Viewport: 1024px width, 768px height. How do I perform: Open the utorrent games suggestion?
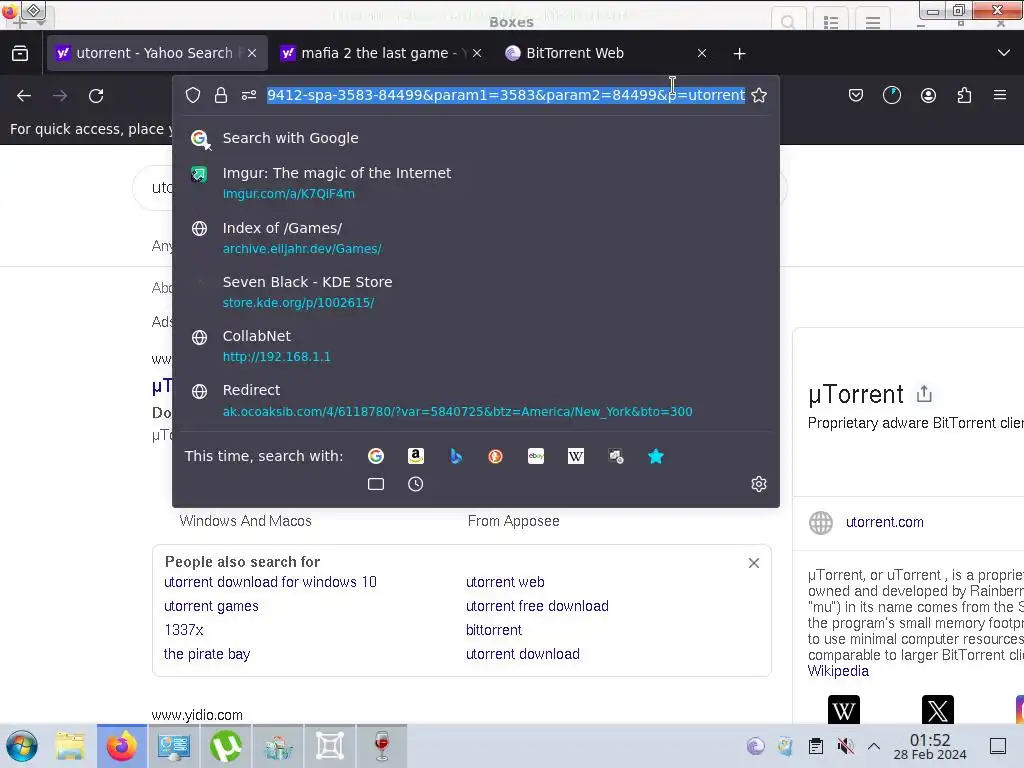click(211, 606)
